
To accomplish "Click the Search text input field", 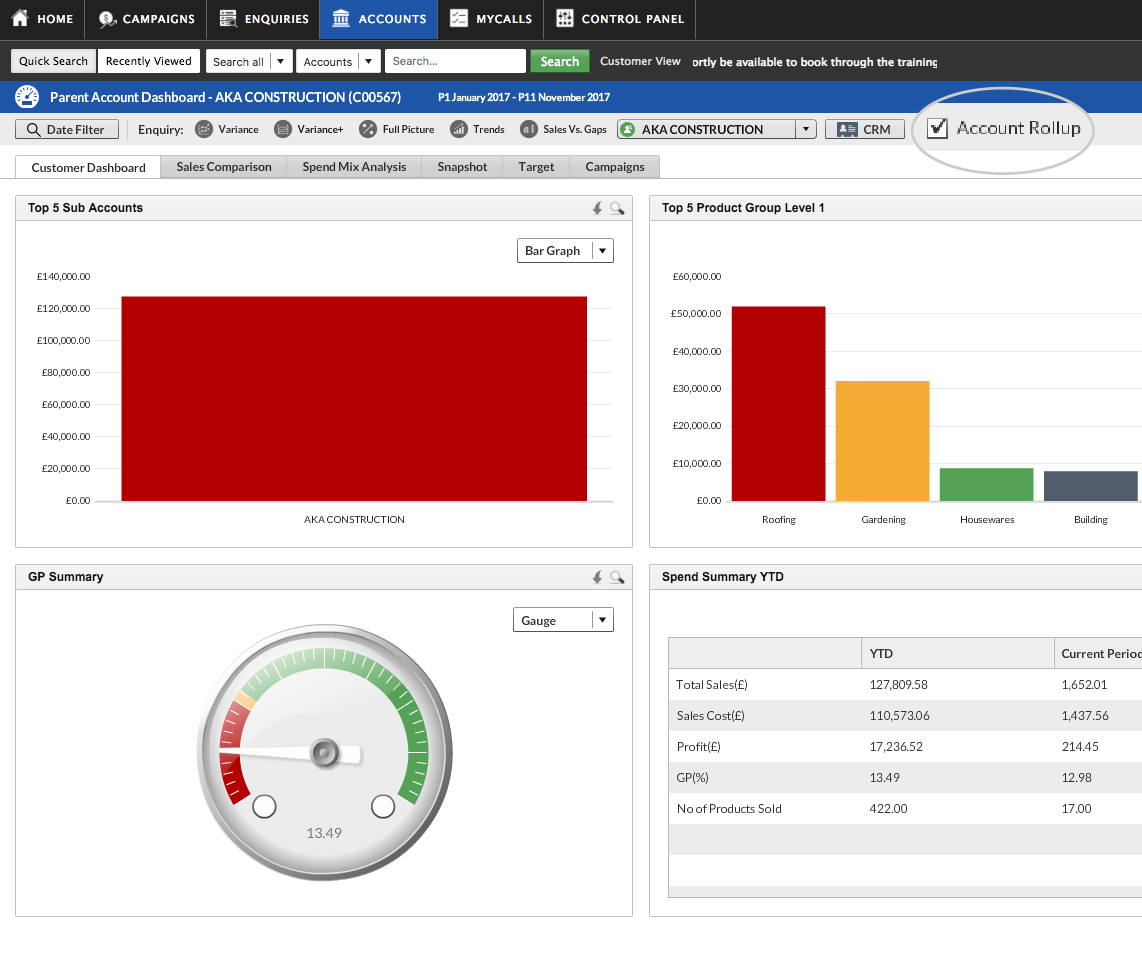I will point(455,61).
